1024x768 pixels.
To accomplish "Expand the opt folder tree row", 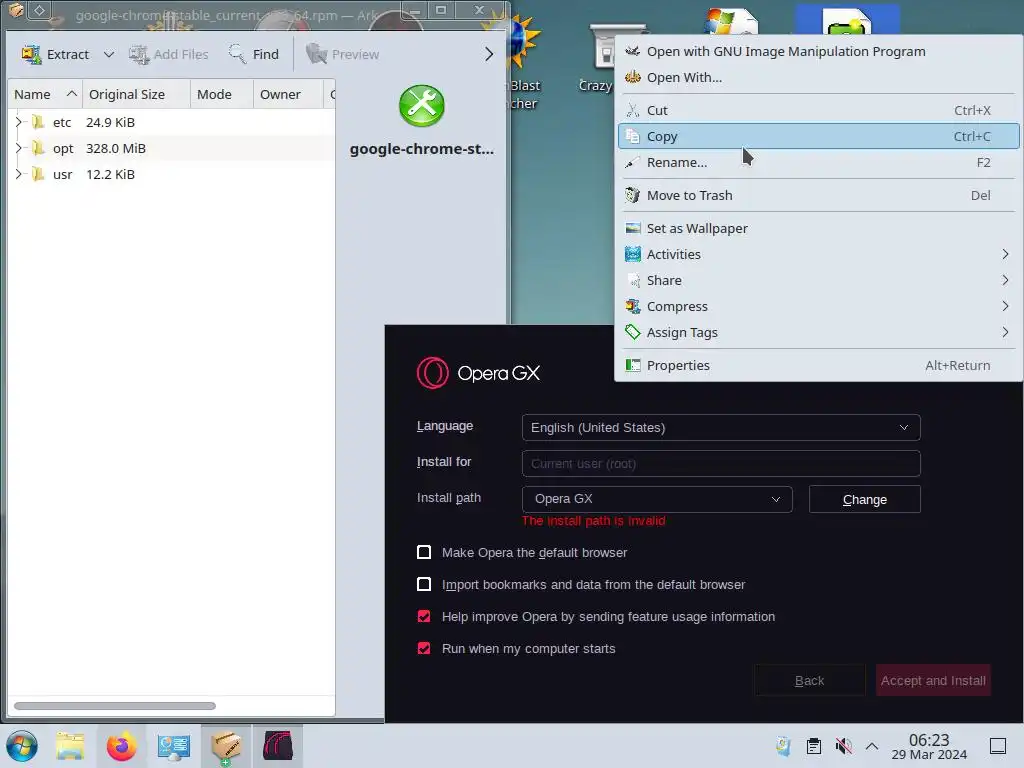I will click(19, 148).
